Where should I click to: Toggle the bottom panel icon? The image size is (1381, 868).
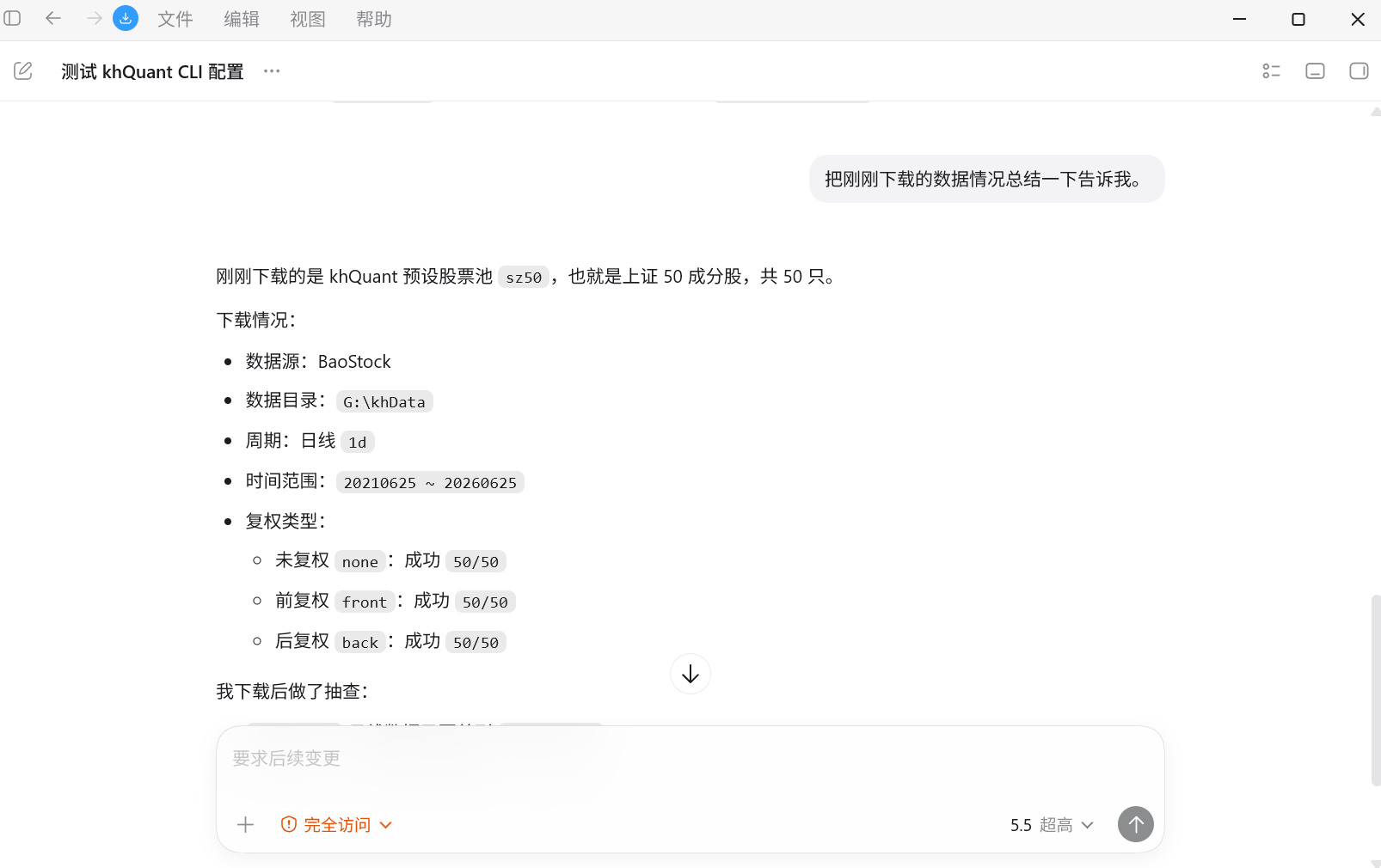tap(1315, 71)
